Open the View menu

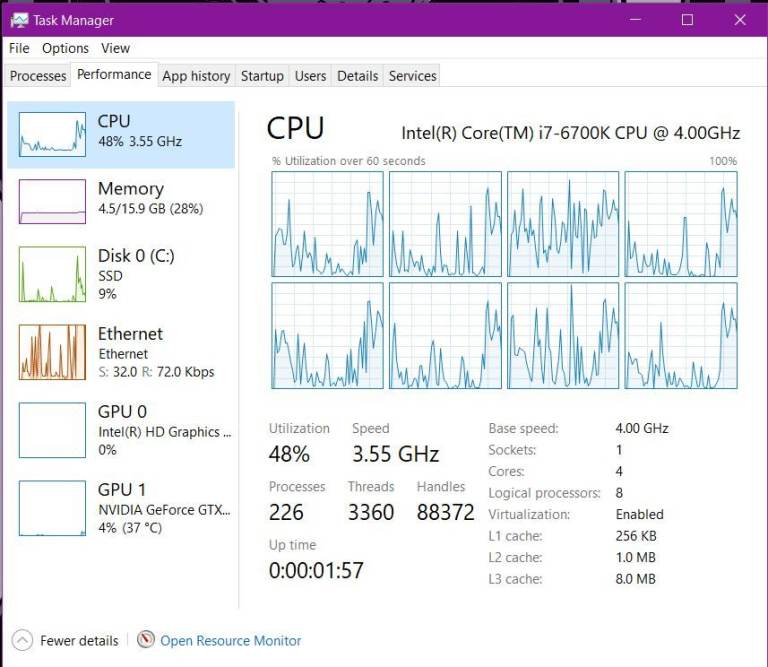pyautogui.click(x=115, y=48)
